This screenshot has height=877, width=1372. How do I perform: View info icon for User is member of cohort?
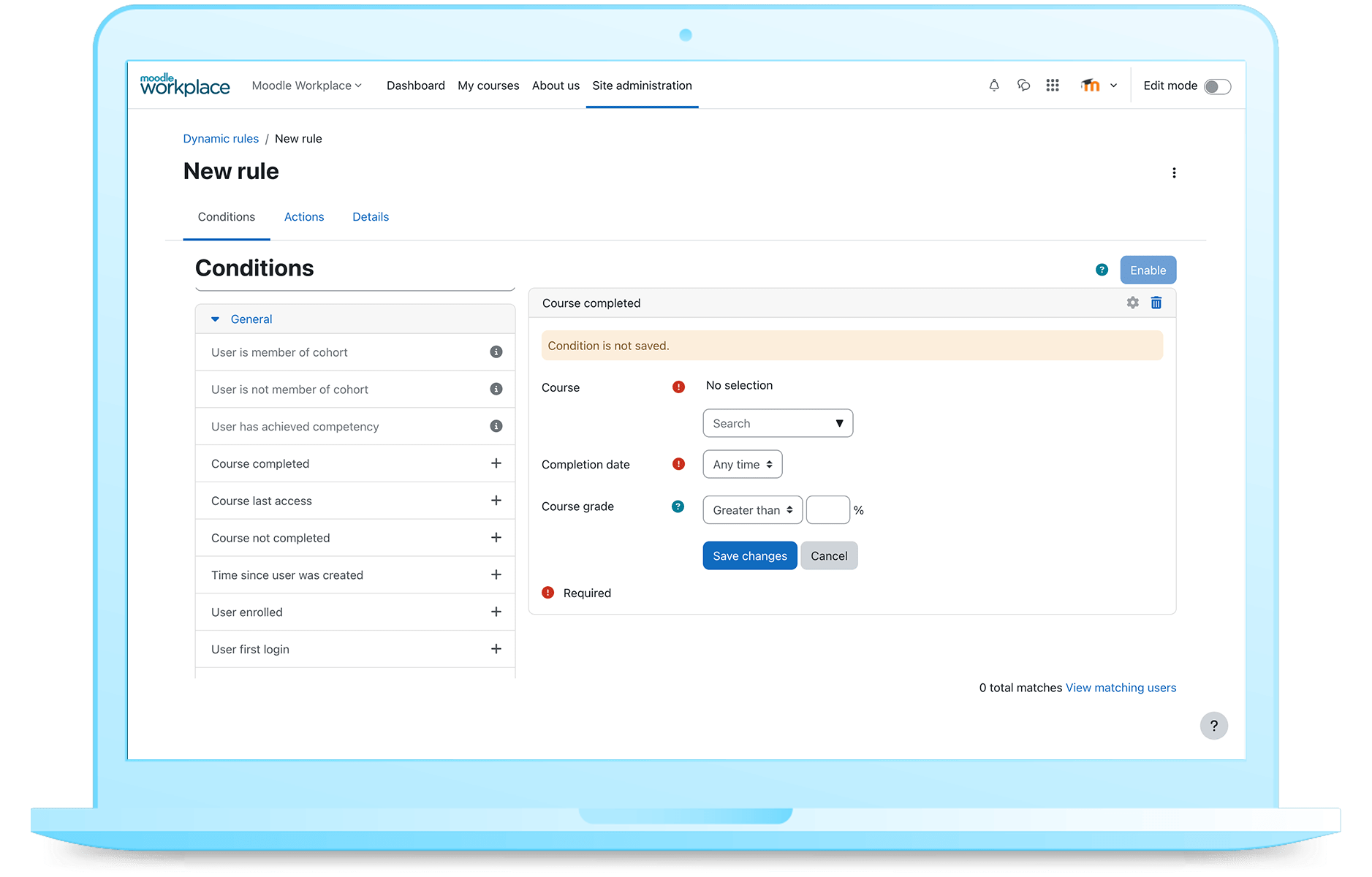tap(496, 352)
